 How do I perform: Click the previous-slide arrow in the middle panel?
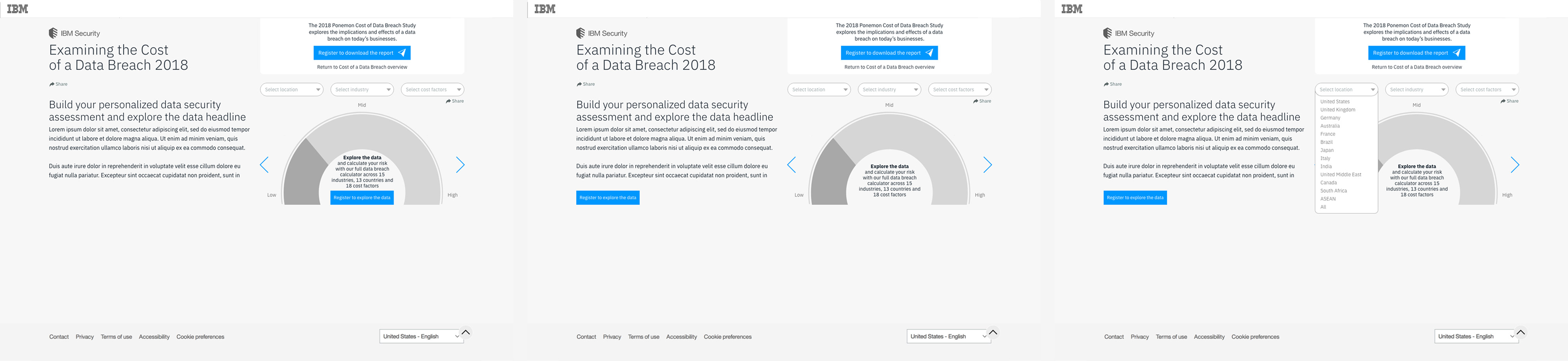[x=791, y=165]
